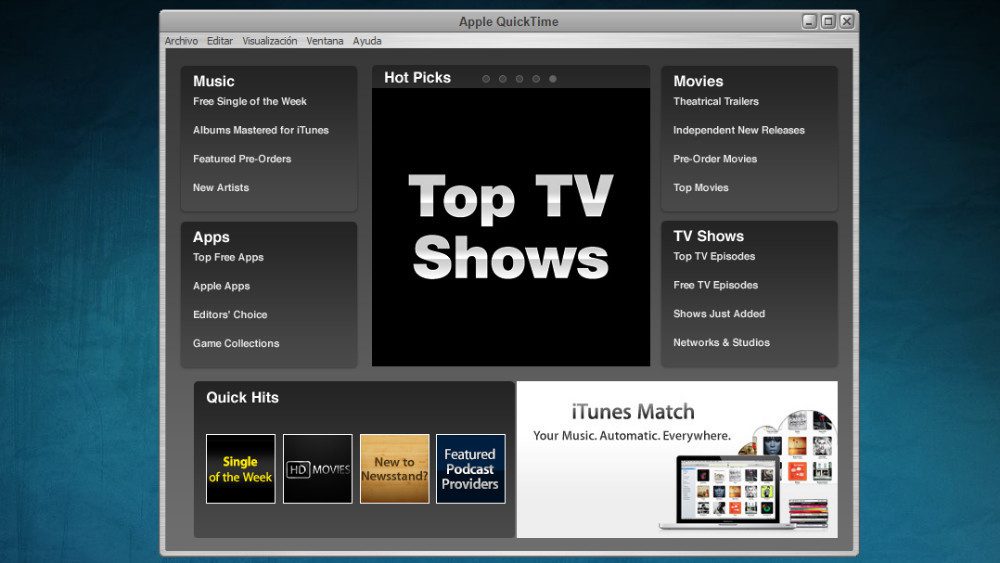
Task: Click the New to Newsstand tile
Action: tap(394, 469)
